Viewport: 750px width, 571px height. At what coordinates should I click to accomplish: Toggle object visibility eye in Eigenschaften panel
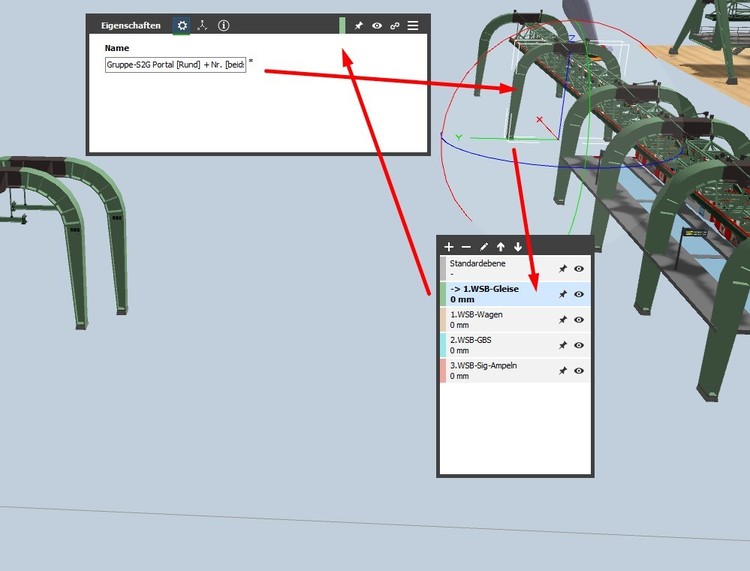377,26
